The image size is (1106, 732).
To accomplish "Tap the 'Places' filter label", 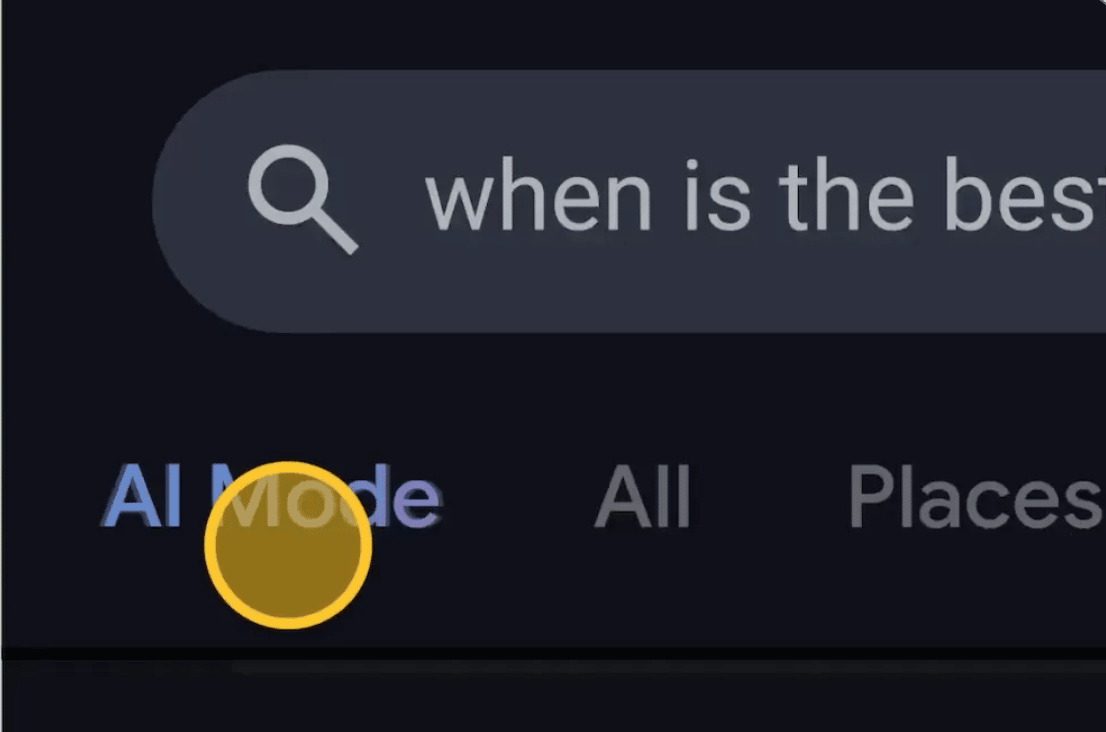I will click(976, 497).
